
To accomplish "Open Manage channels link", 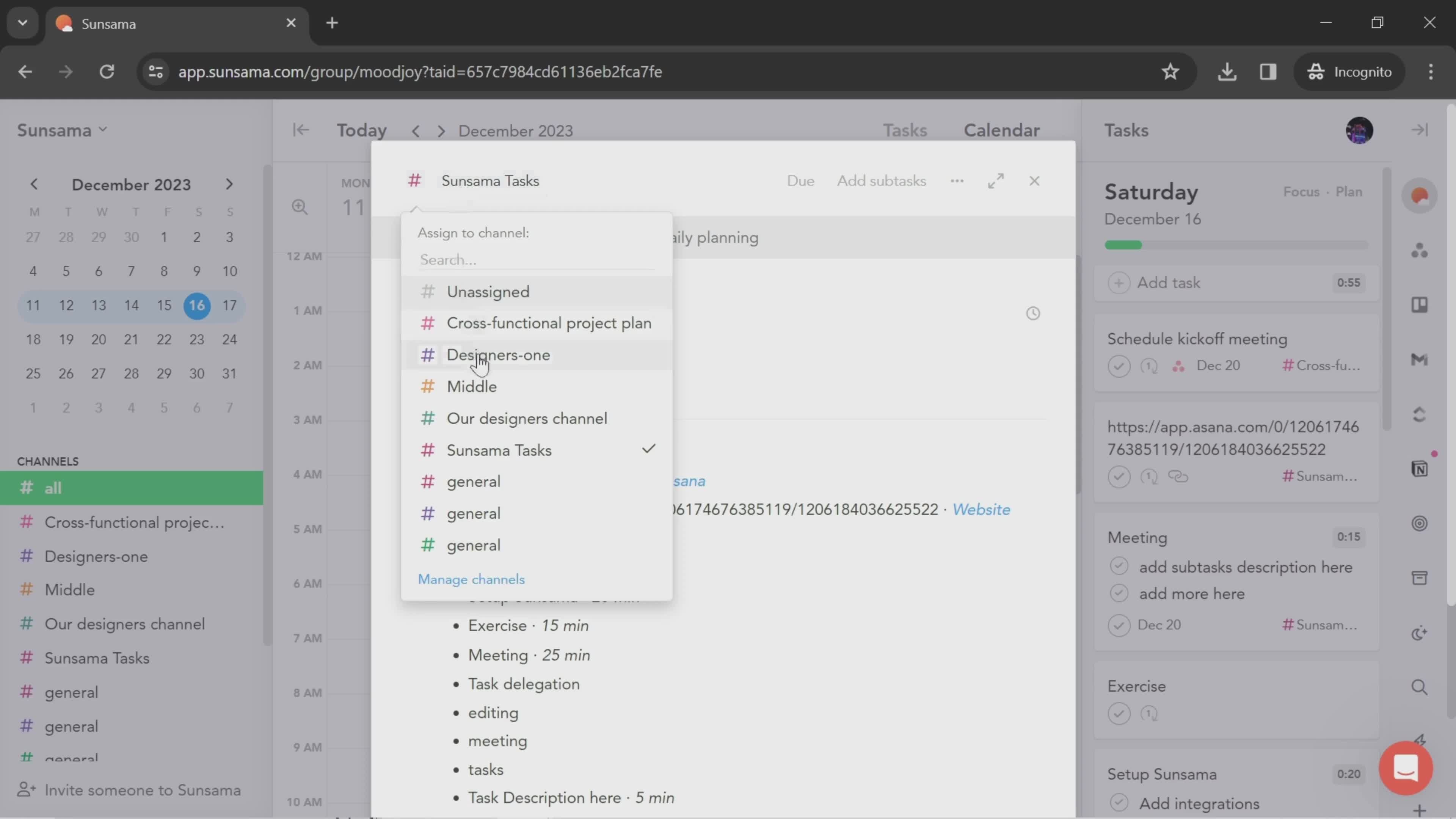I will point(471,579).
